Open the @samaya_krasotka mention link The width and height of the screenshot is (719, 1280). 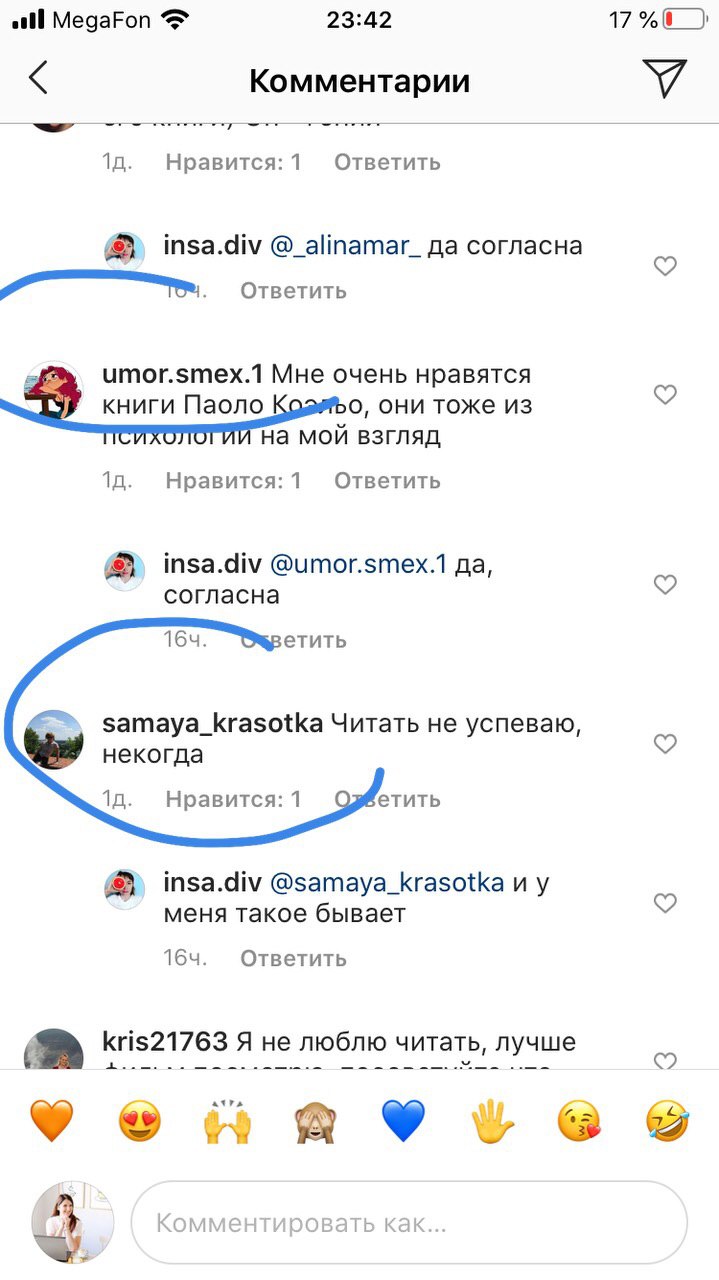(387, 884)
